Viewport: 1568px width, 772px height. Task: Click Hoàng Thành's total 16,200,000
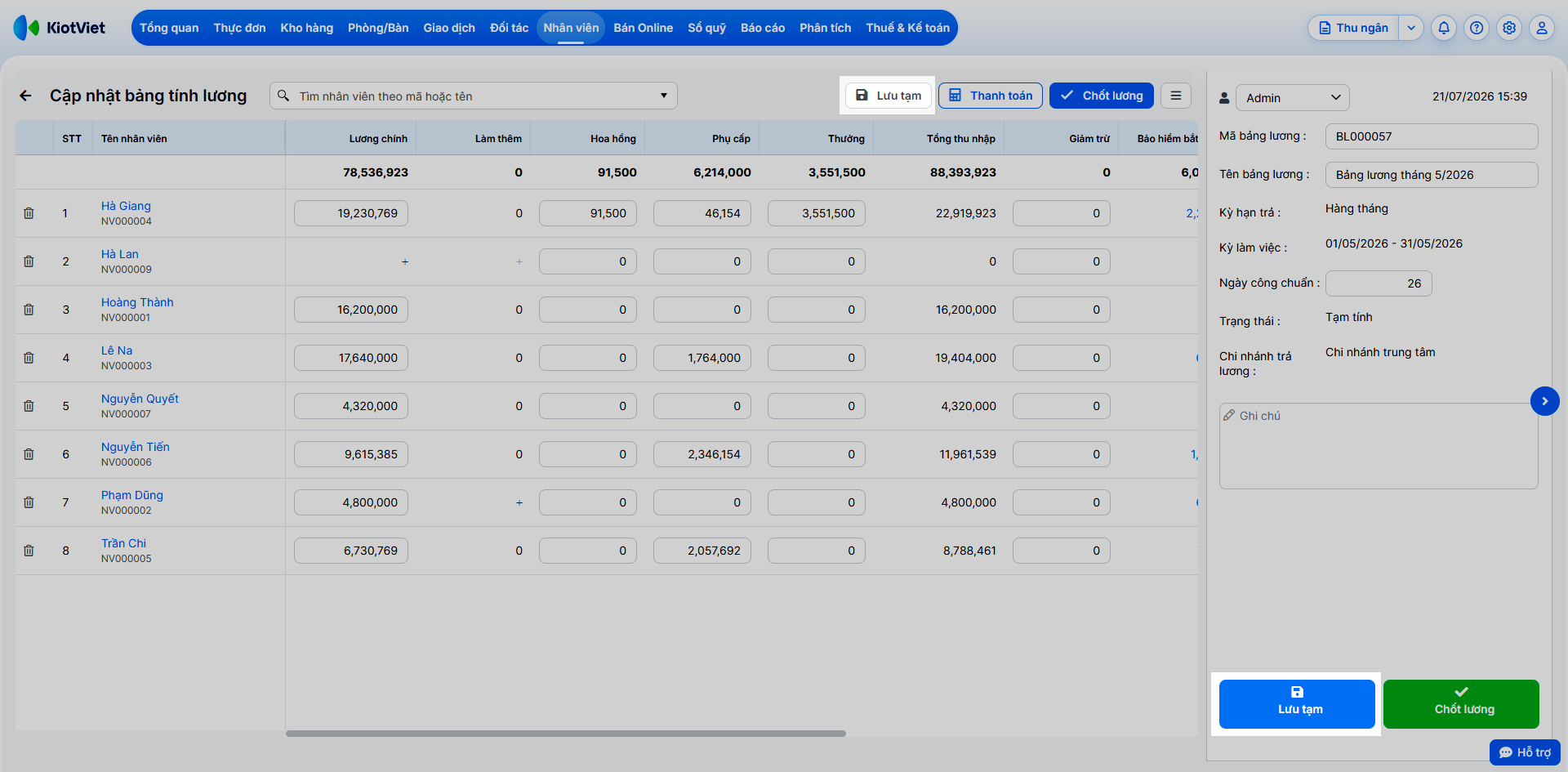tap(966, 310)
